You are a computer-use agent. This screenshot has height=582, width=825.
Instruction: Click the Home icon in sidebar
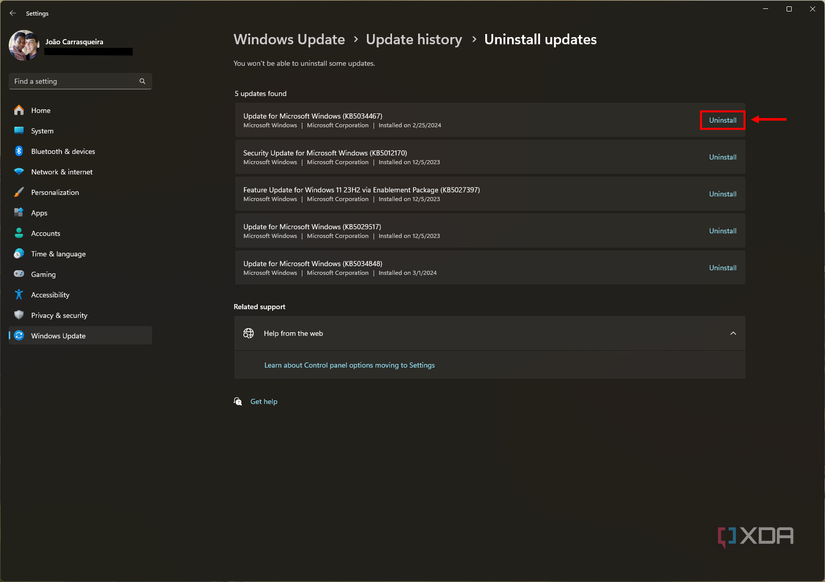(x=19, y=110)
